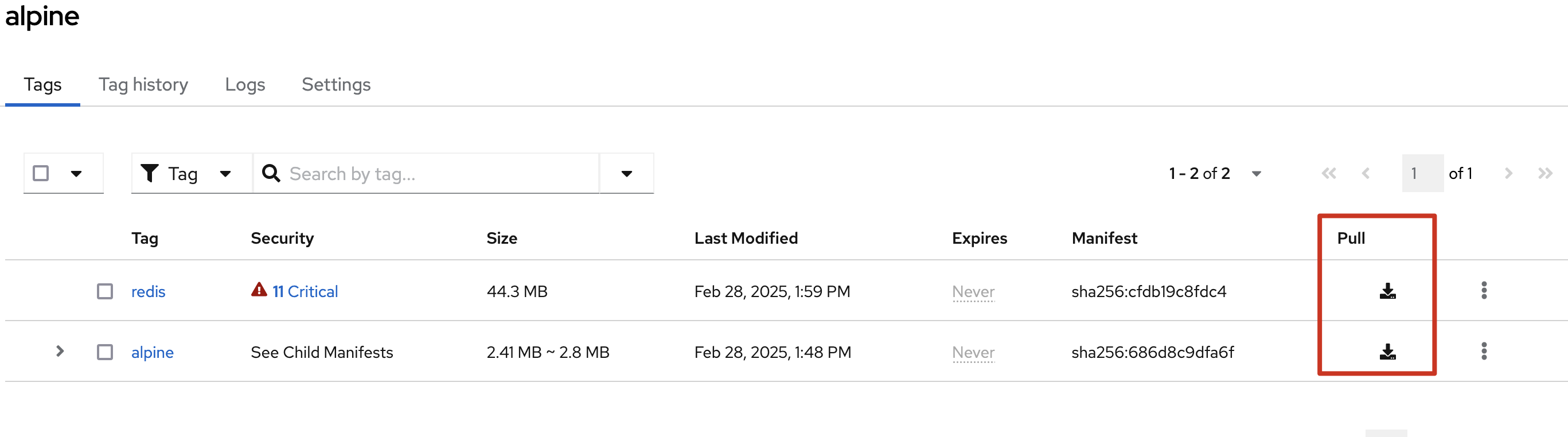Open kebab menu for redis tag row
Screen dimensions: 1568x437
click(1483, 290)
